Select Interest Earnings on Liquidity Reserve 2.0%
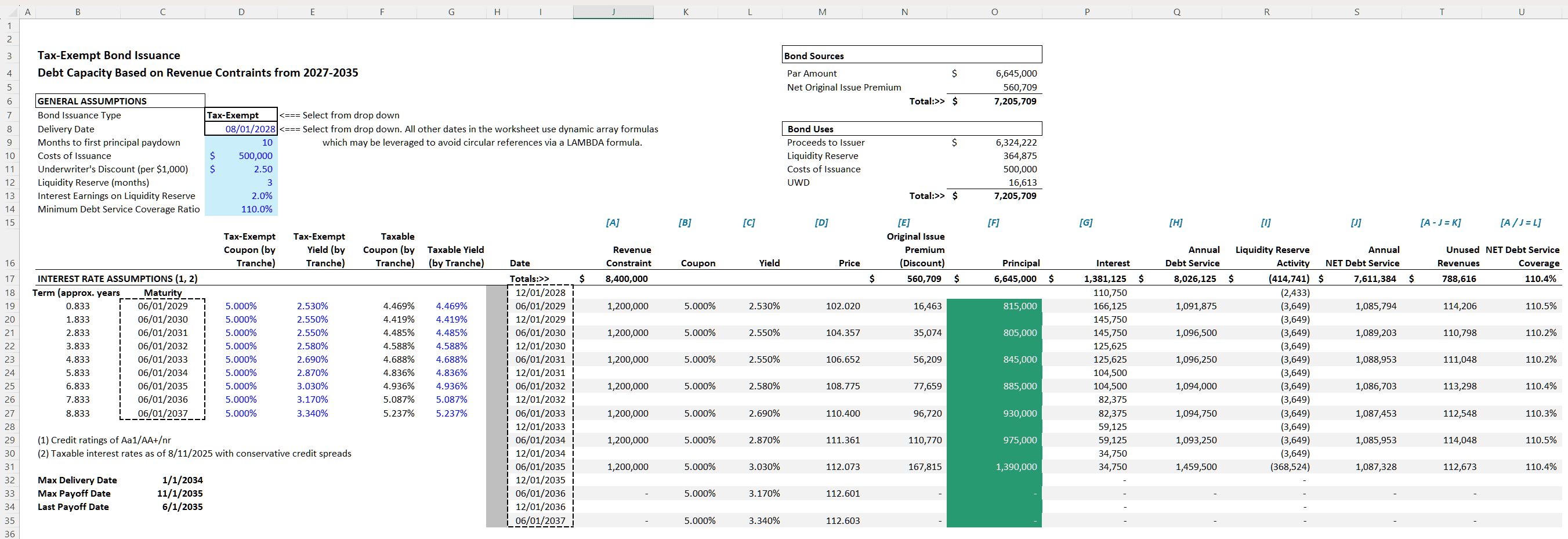The width and height of the screenshot is (1568, 539). tap(241, 196)
